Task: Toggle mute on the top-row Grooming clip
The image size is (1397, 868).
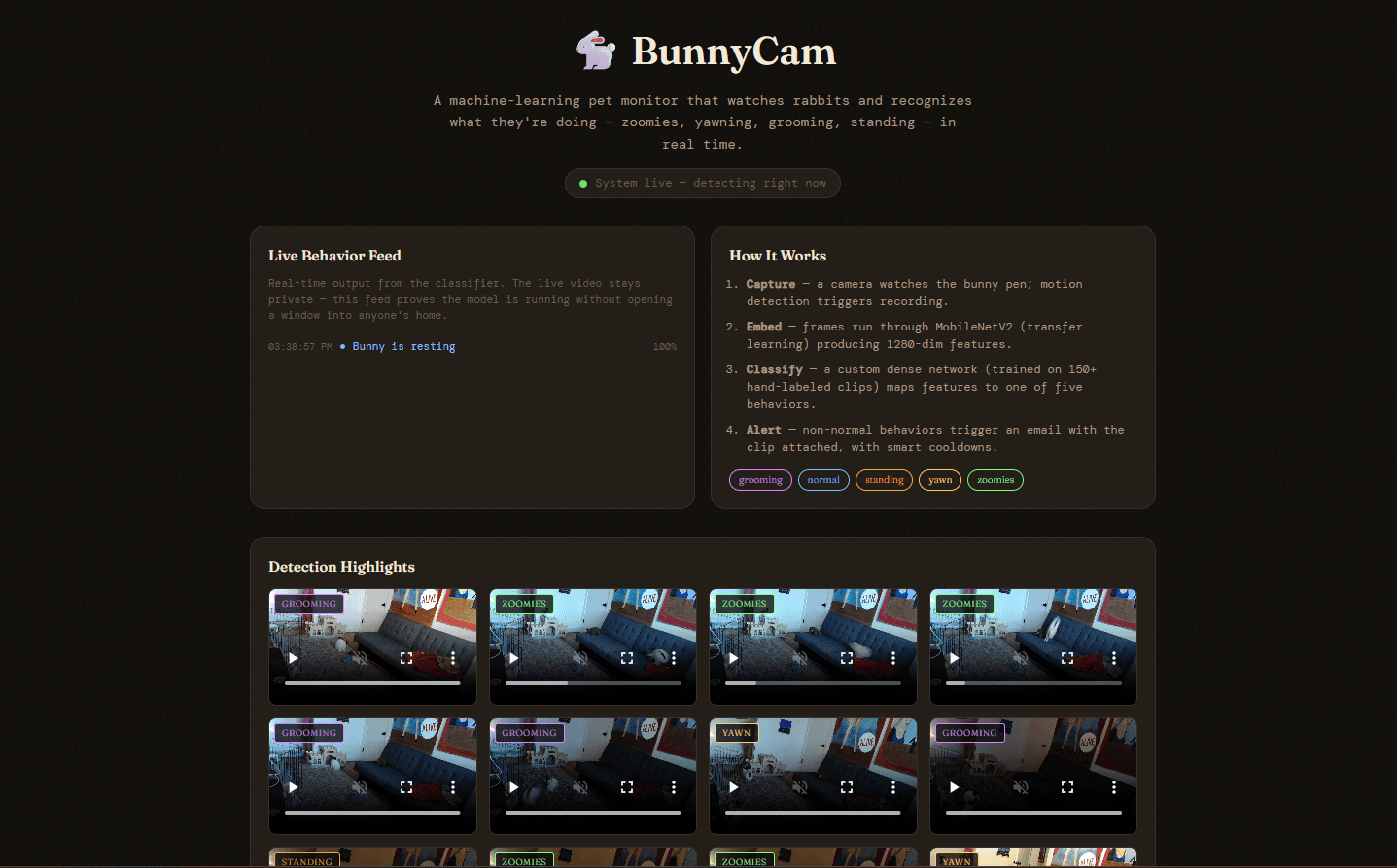Action: pos(360,658)
